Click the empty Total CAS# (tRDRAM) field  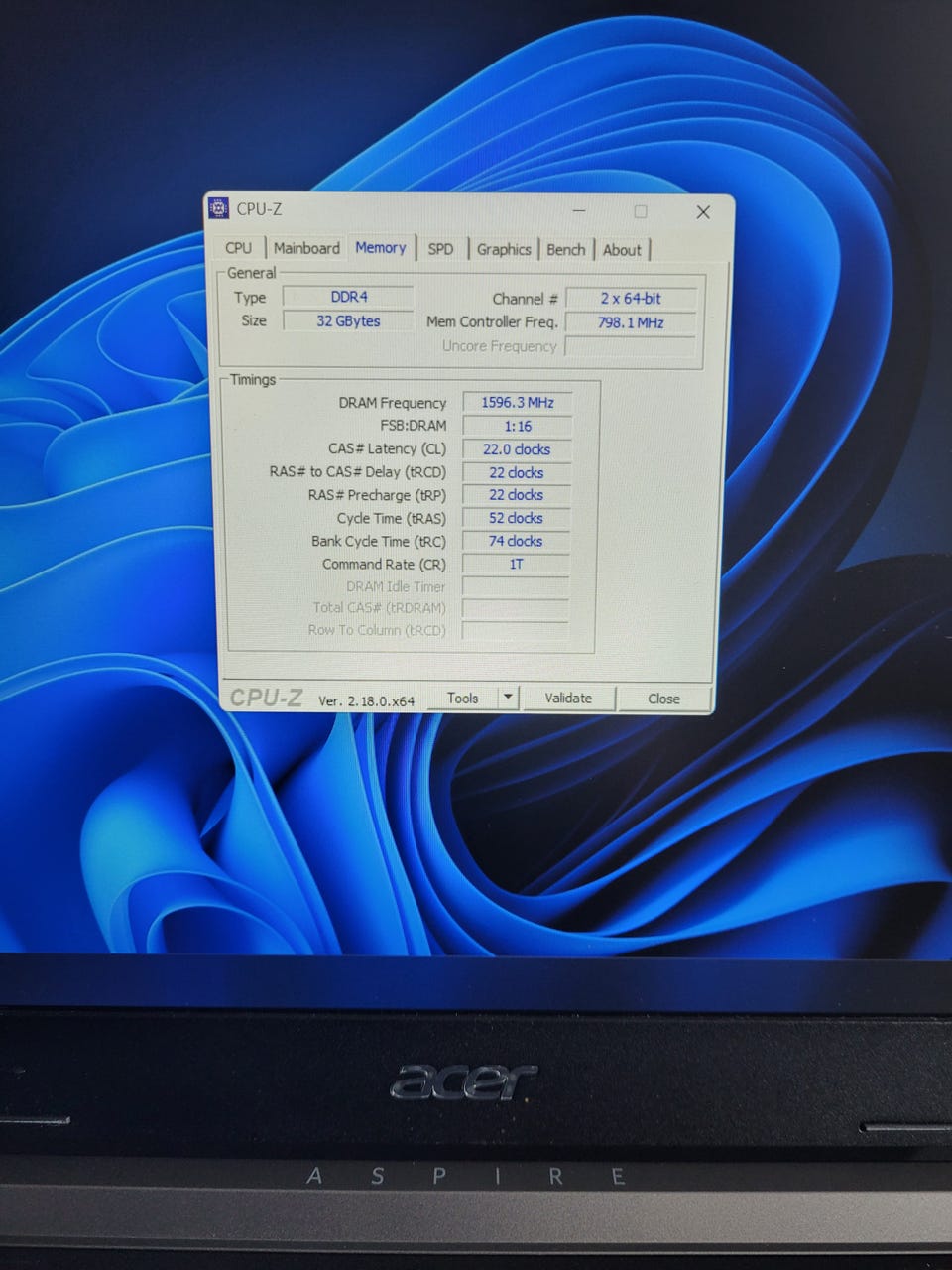516,608
